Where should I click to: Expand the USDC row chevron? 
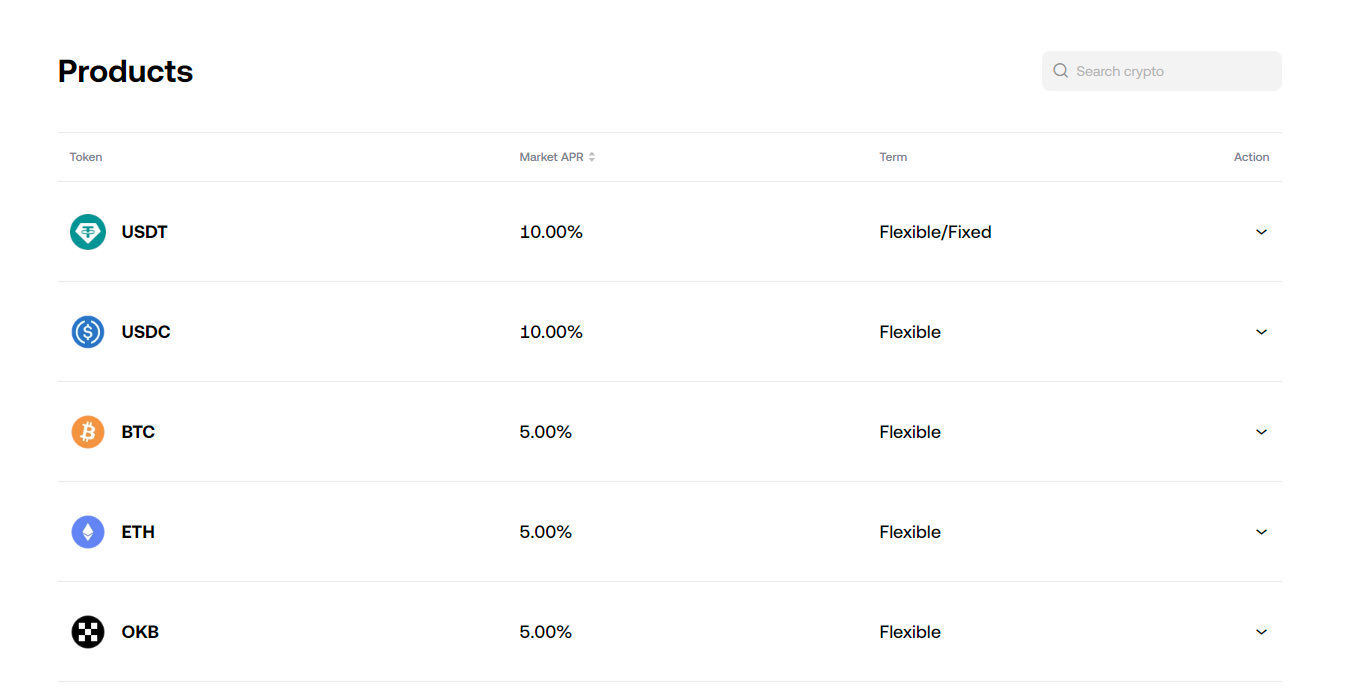pos(1261,332)
